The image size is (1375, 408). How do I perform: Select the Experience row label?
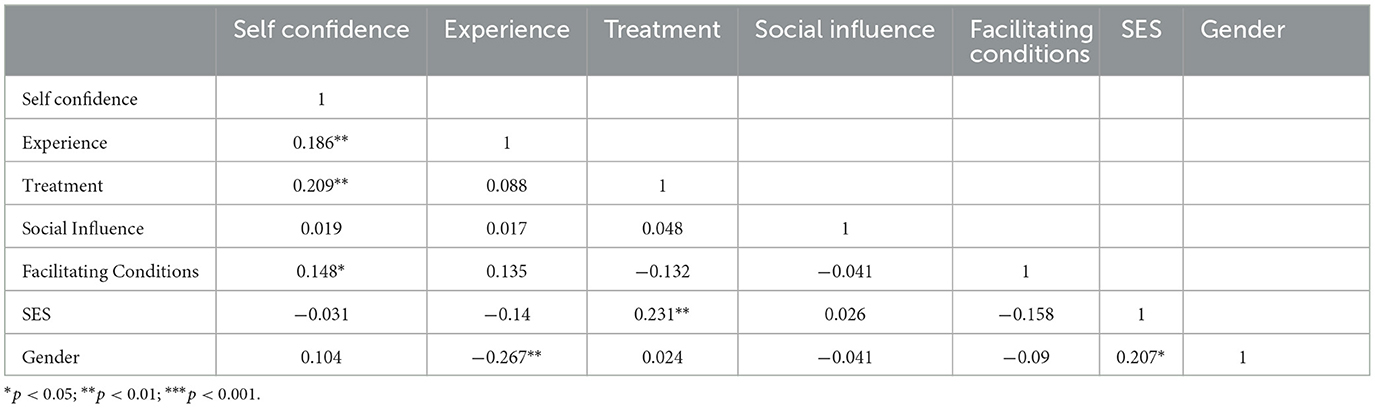click(x=64, y=142)
